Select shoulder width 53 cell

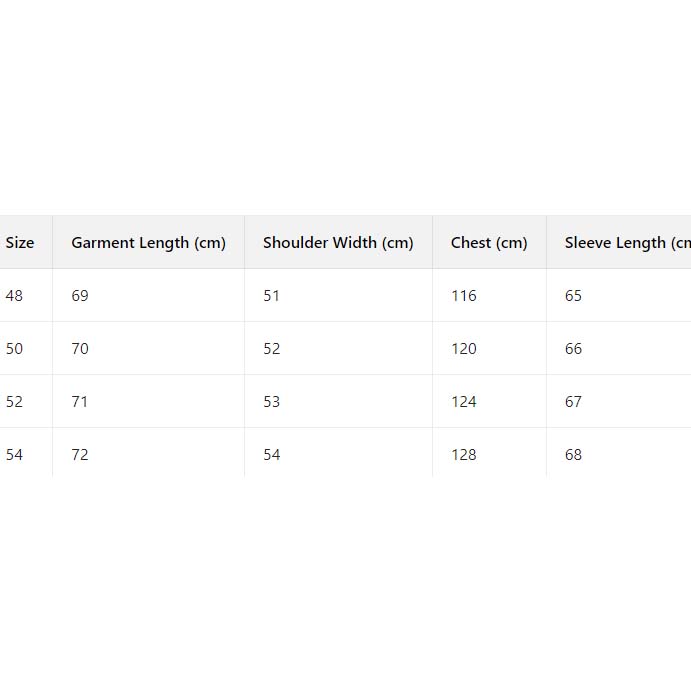272,402
